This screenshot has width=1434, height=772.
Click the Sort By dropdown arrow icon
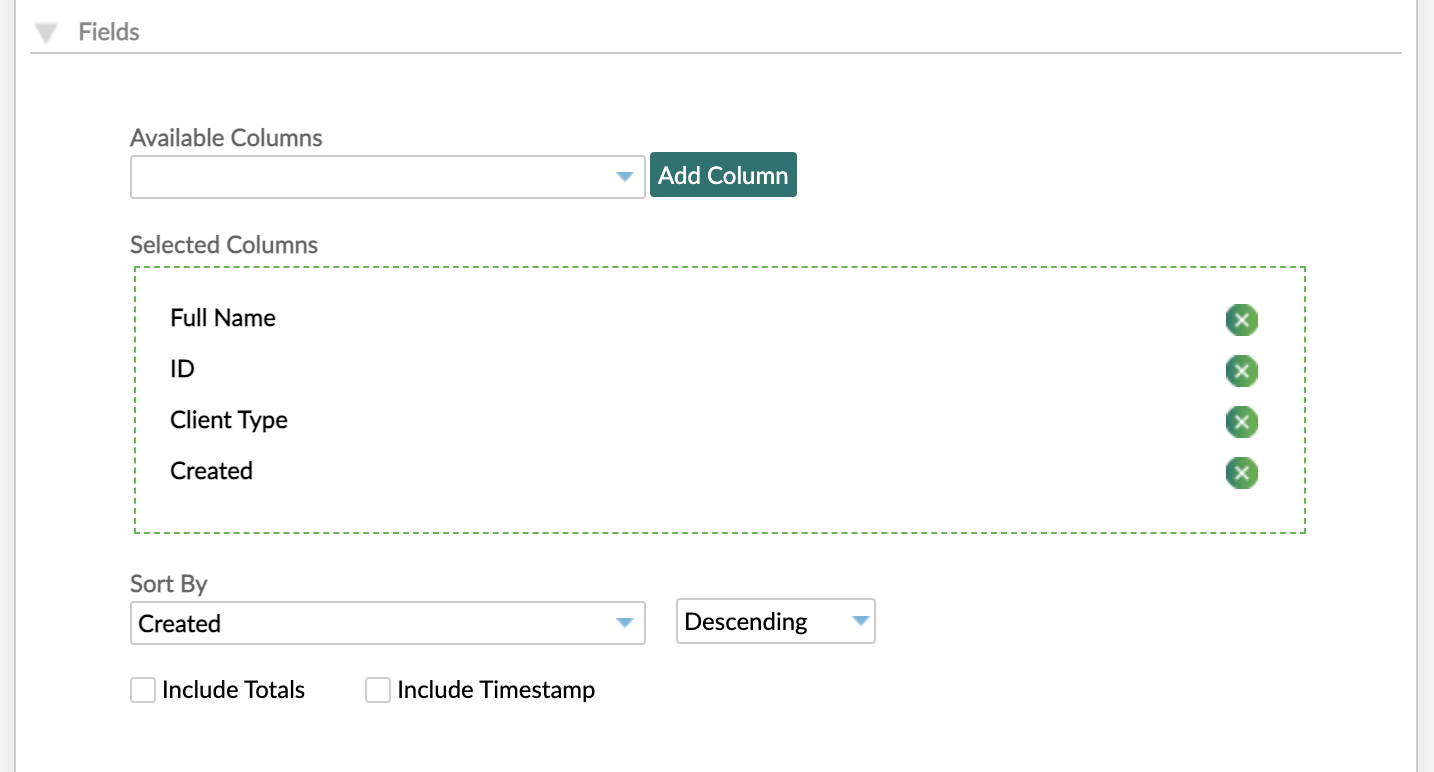pyautogui.click(x=625, y=622)
